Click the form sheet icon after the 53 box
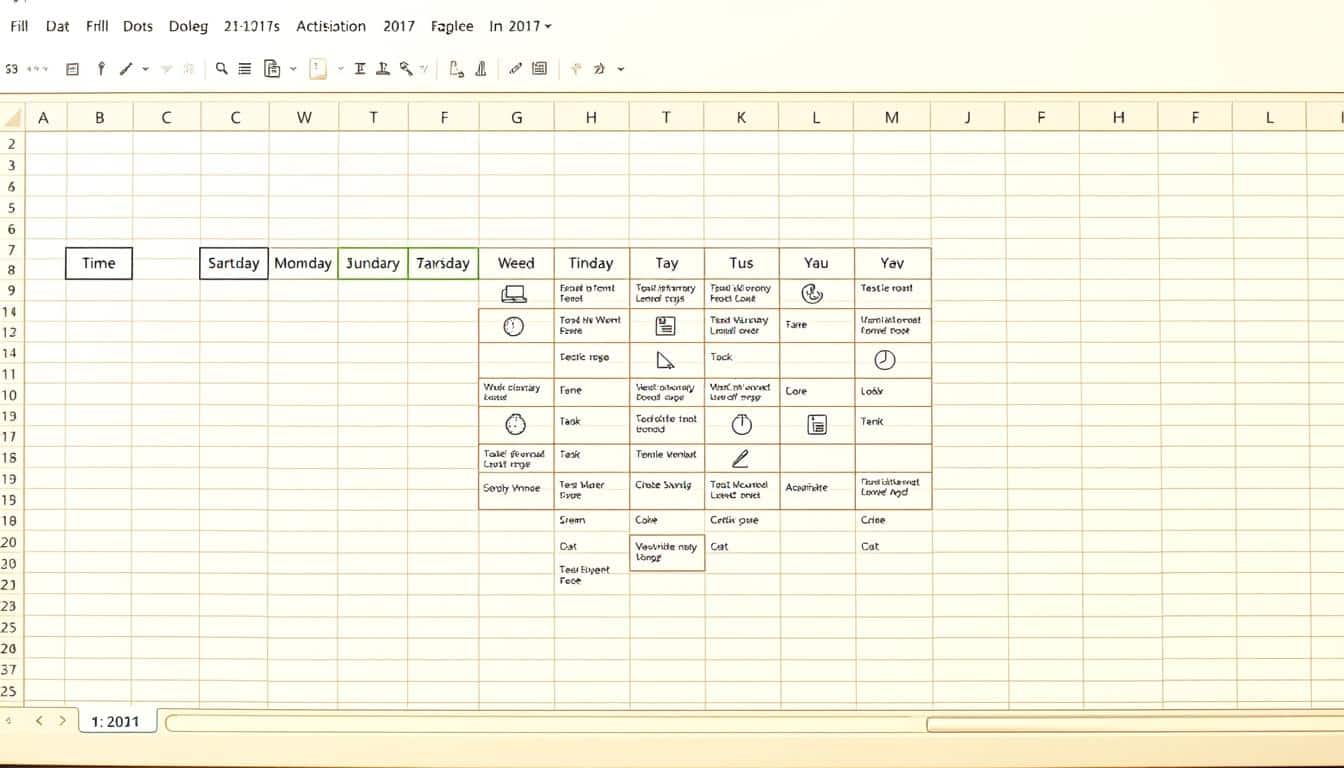This screenshot has width=1344, height=768. [72, 69]
